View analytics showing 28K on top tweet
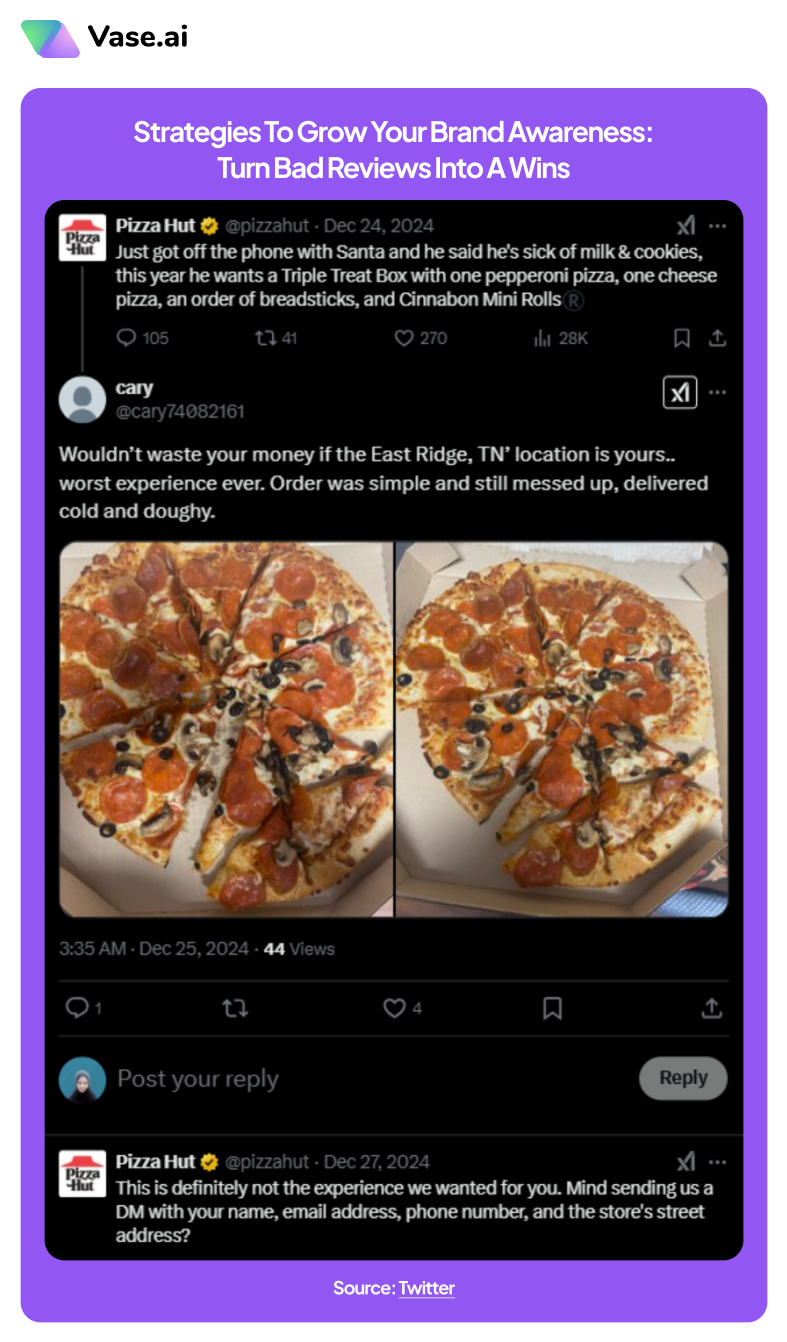Screen dimensions: 787x1342 [x=544, y=338]
